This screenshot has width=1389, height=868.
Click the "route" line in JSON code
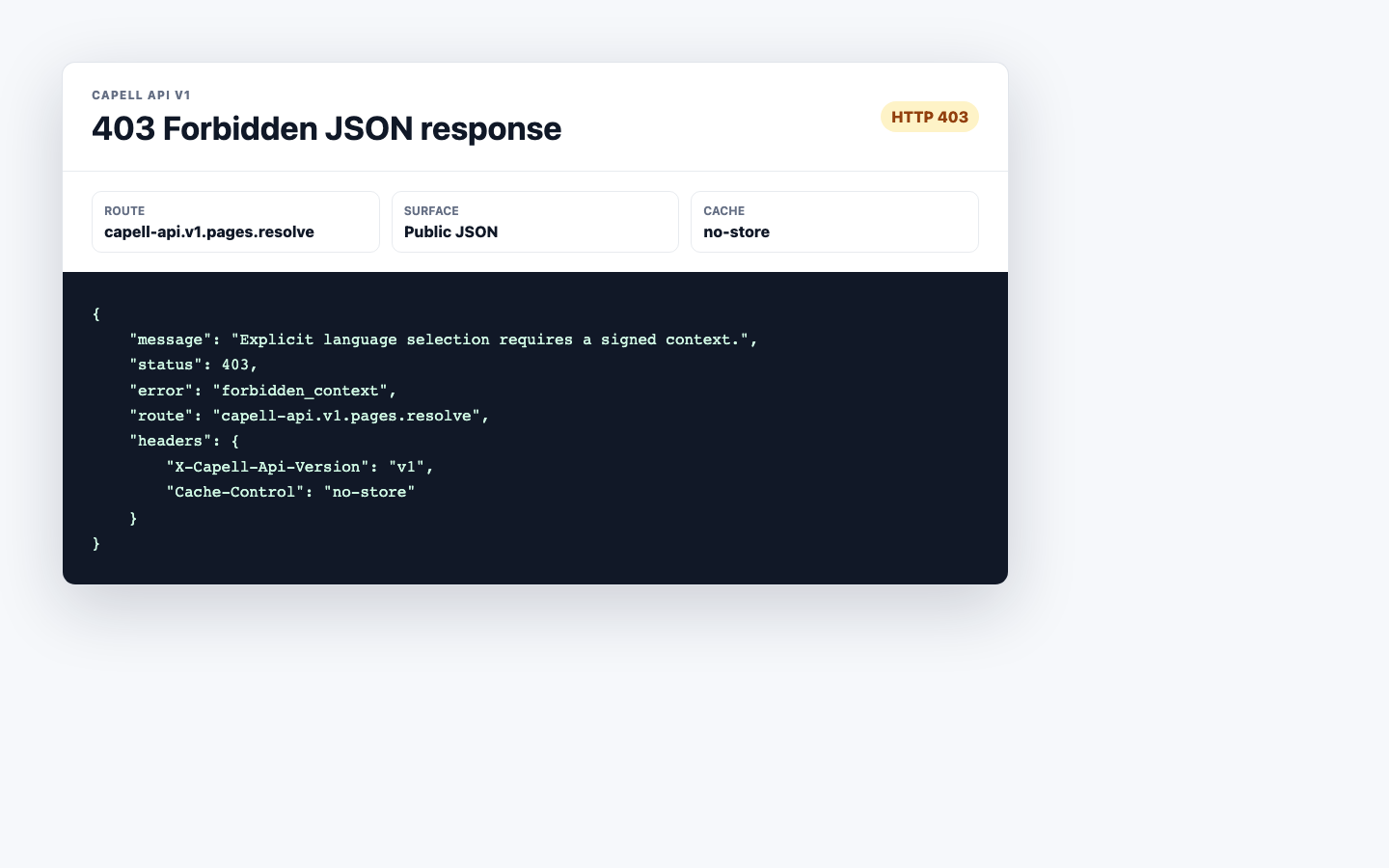pyautogui.click(x=310, y=416)
